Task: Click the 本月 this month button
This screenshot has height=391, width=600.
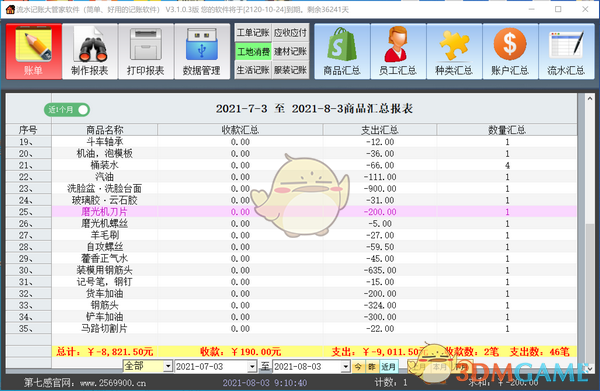Action: click(440, 367)
